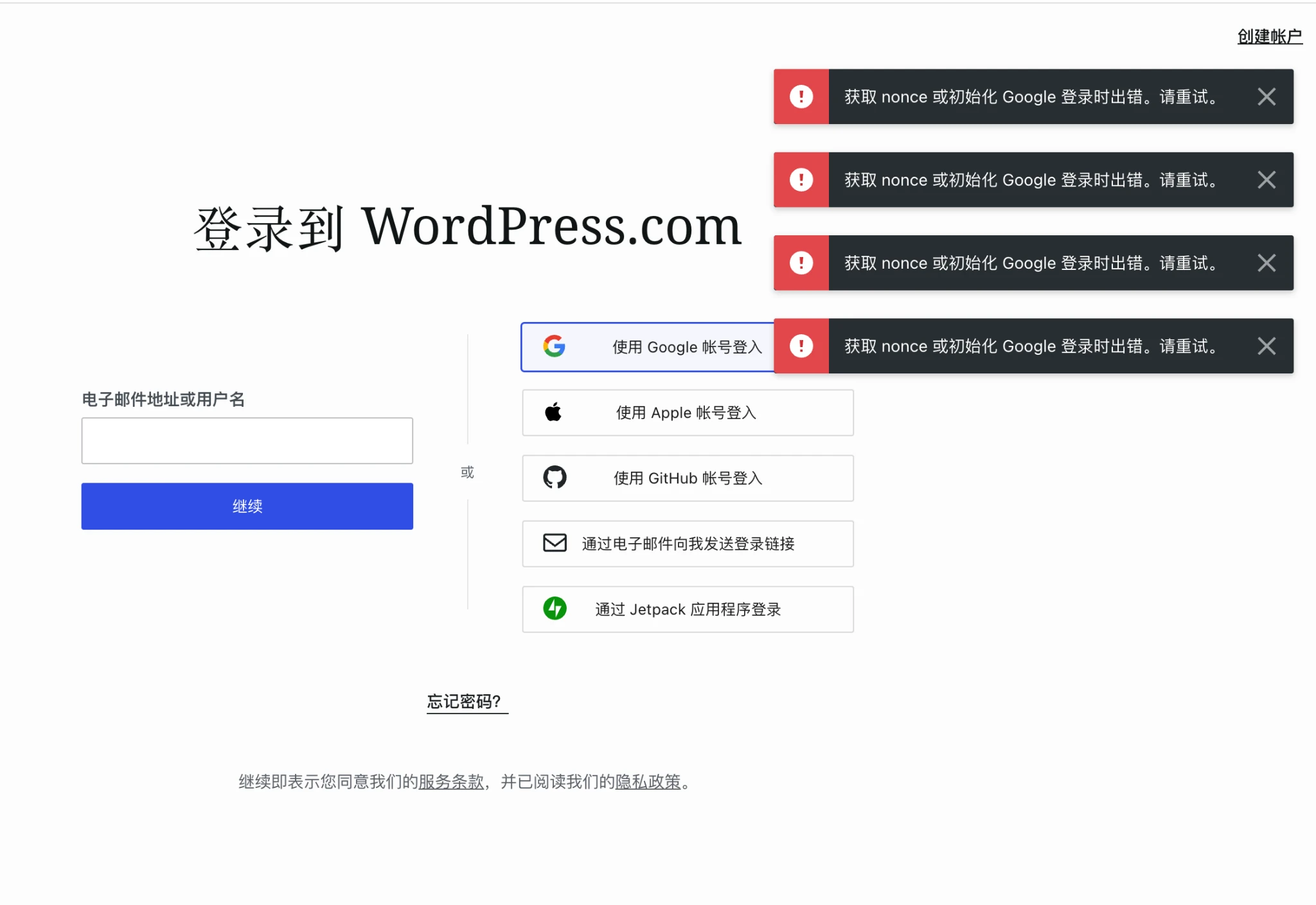Viewport: 1316px width, 905px height.
Task: Click the green Jetpack icon
Action: click(x=555, y=609)
